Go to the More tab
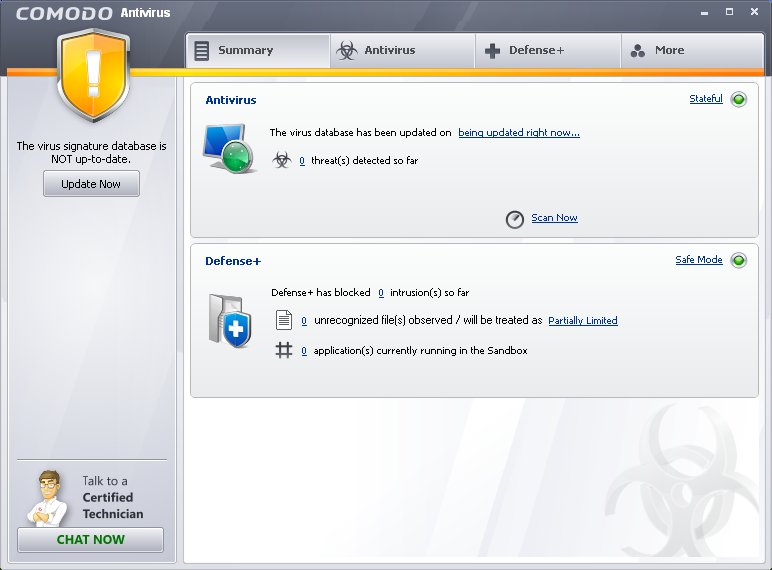This screenshot has width=772, height=570. click(x=692, y=51)
